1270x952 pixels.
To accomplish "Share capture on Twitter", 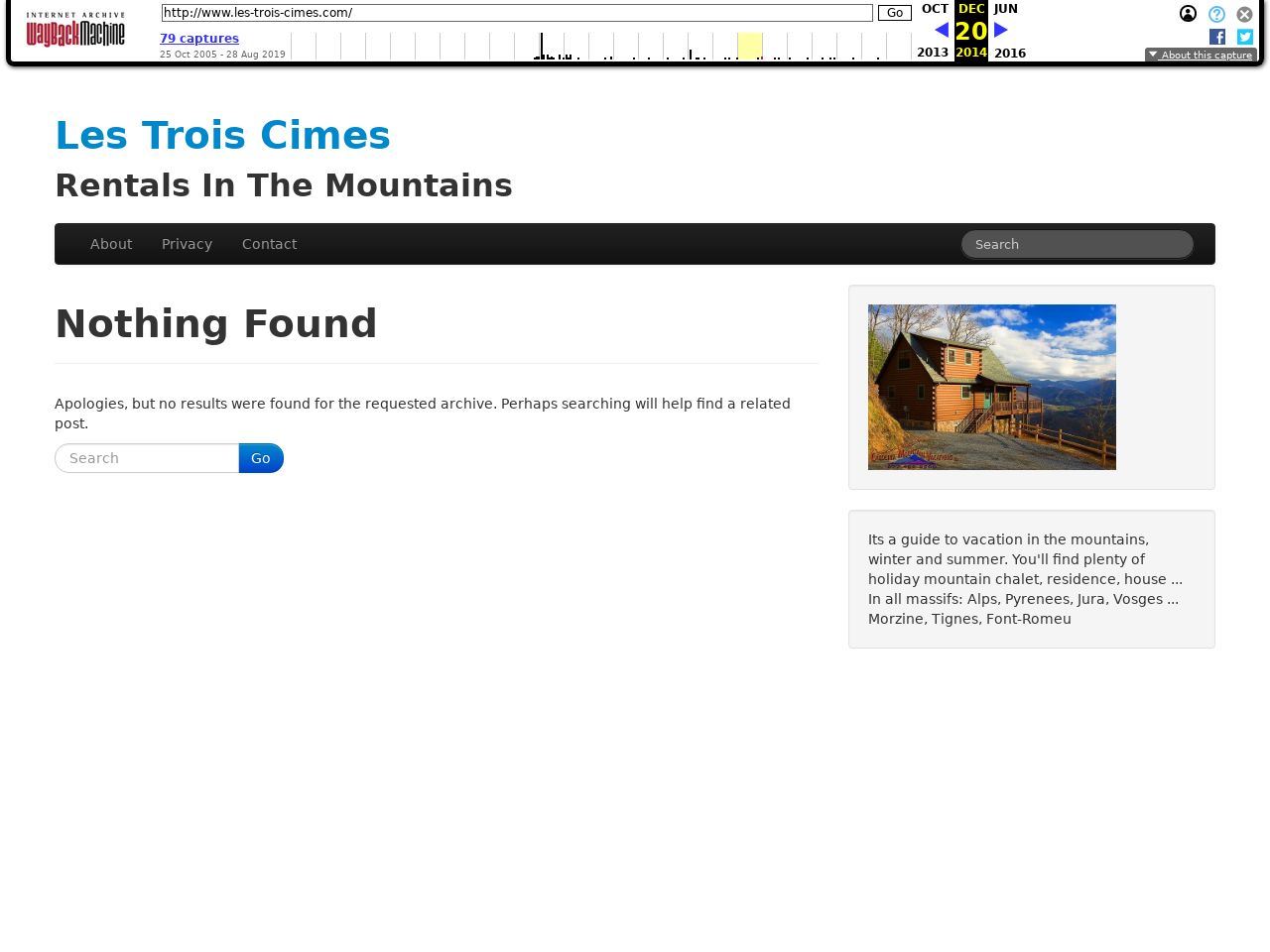I will pos(1245,37).
